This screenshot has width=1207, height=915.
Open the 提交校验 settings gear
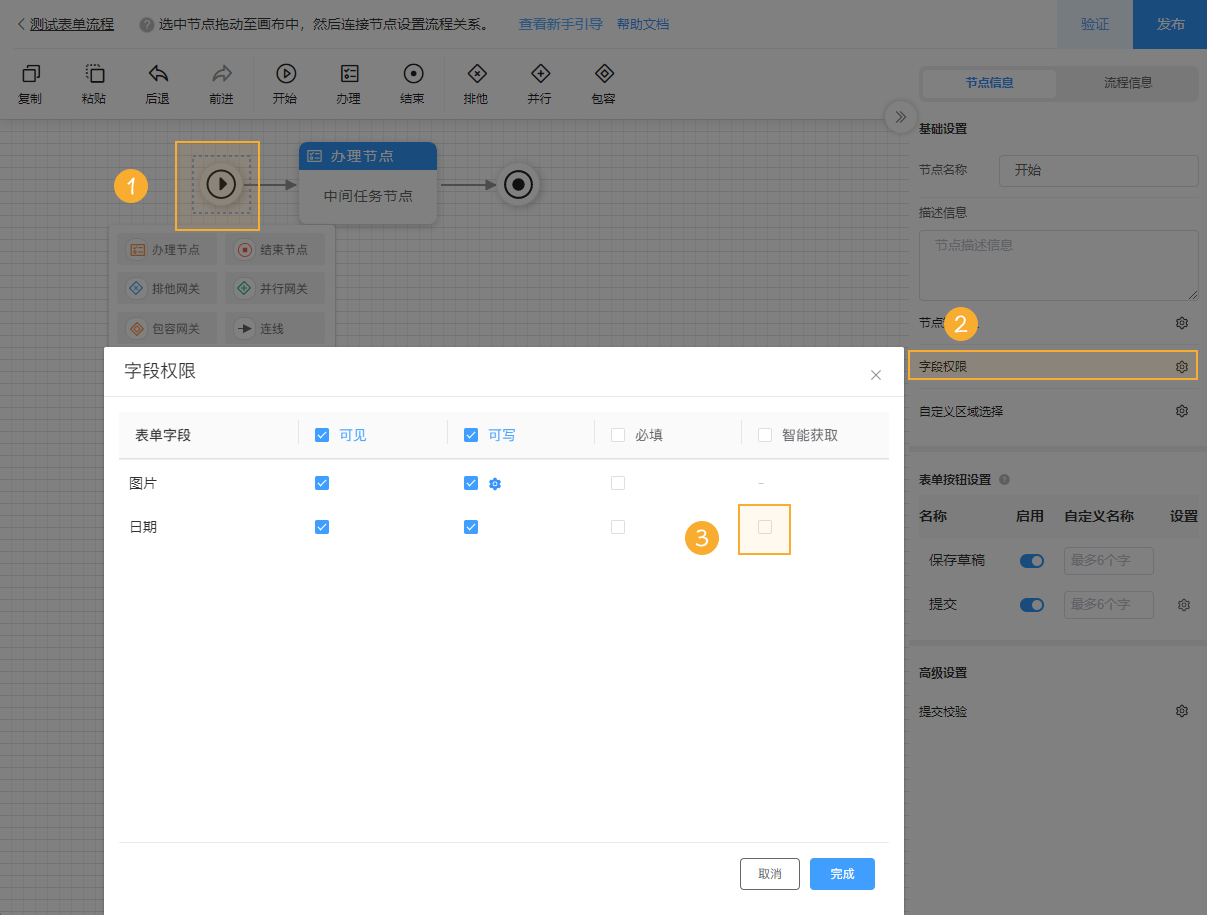click(1181, 711)
